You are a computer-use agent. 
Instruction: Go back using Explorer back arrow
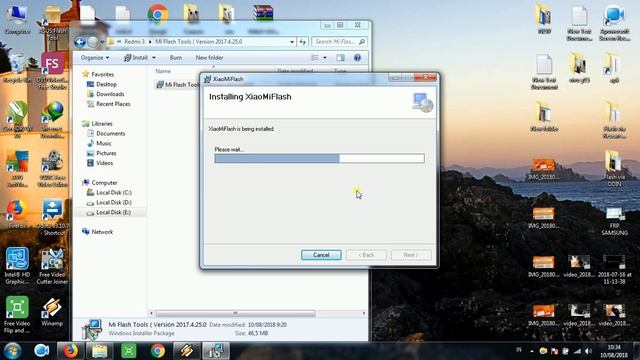point(80,42)
